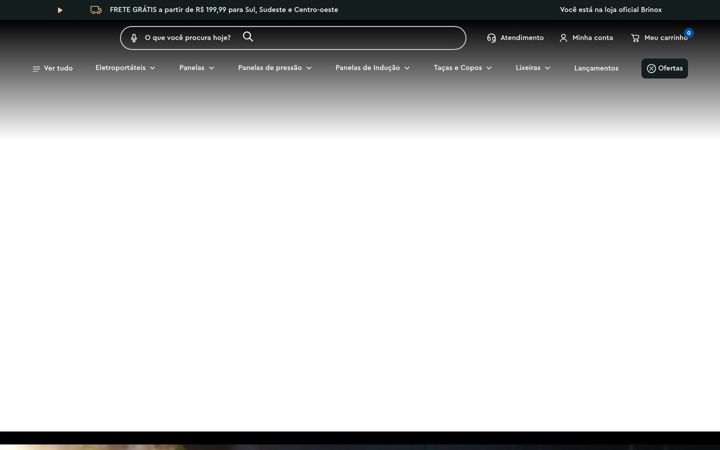This screenshot has width=720, height=450.
Task: Click the user profile icon
Action: coord(563,38)
